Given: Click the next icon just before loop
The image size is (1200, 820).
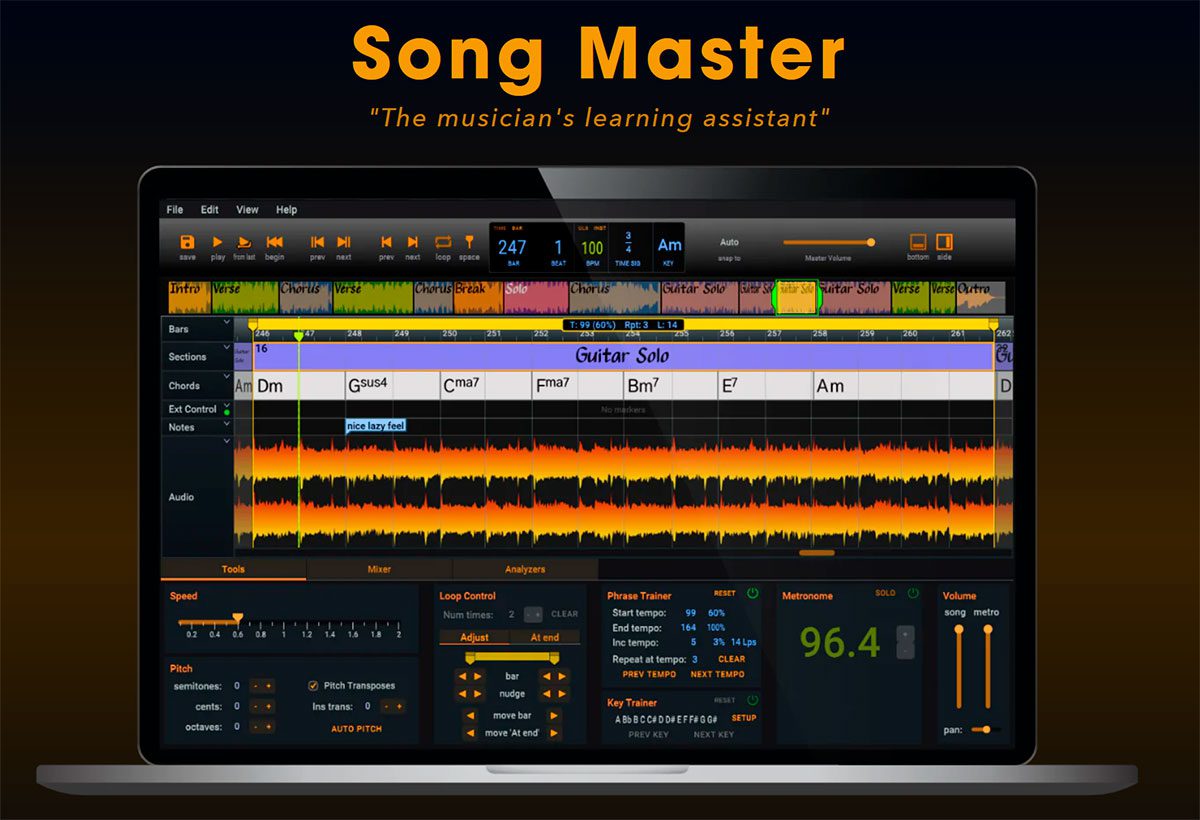Looking at the screenshot, I should click(x=412, y=242).
